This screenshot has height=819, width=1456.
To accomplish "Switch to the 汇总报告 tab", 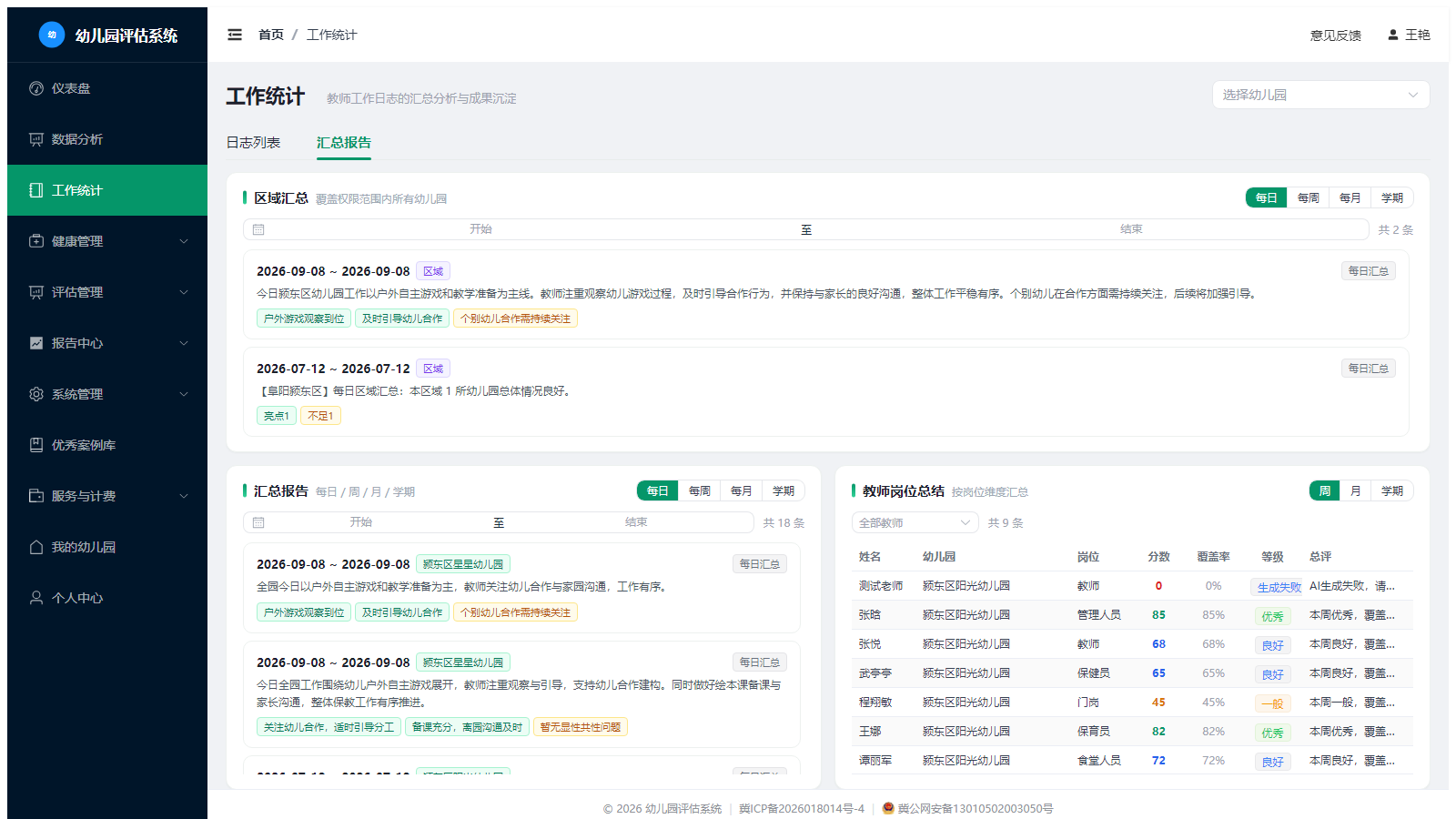I will 344,143.
